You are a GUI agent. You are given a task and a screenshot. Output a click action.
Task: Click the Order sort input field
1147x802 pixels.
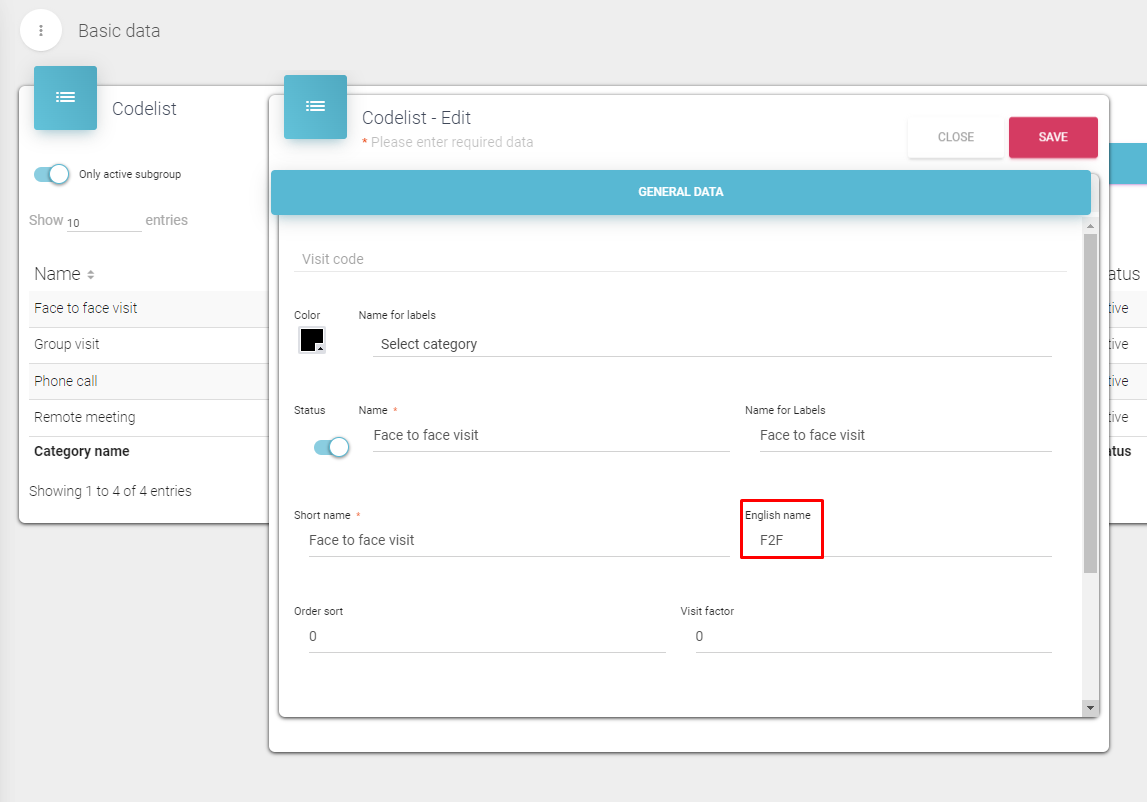(486, 637)
